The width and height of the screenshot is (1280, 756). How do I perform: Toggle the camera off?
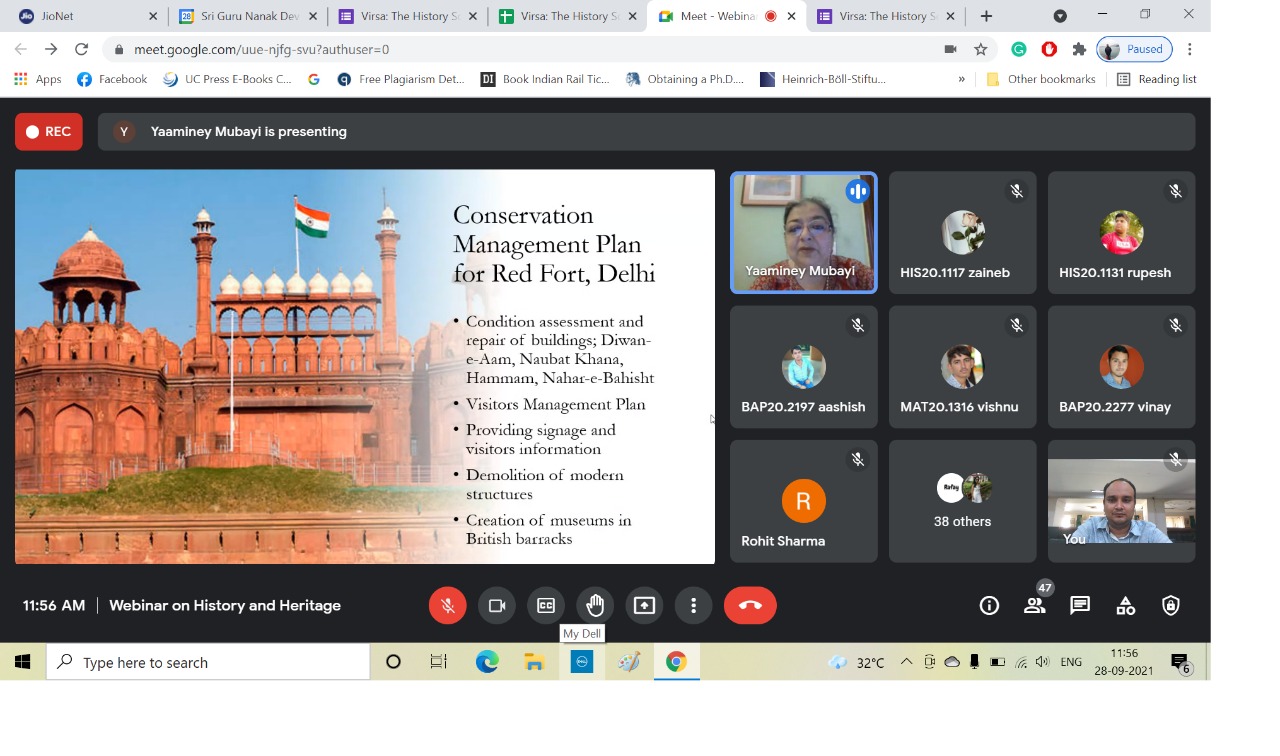click(496, 606)
